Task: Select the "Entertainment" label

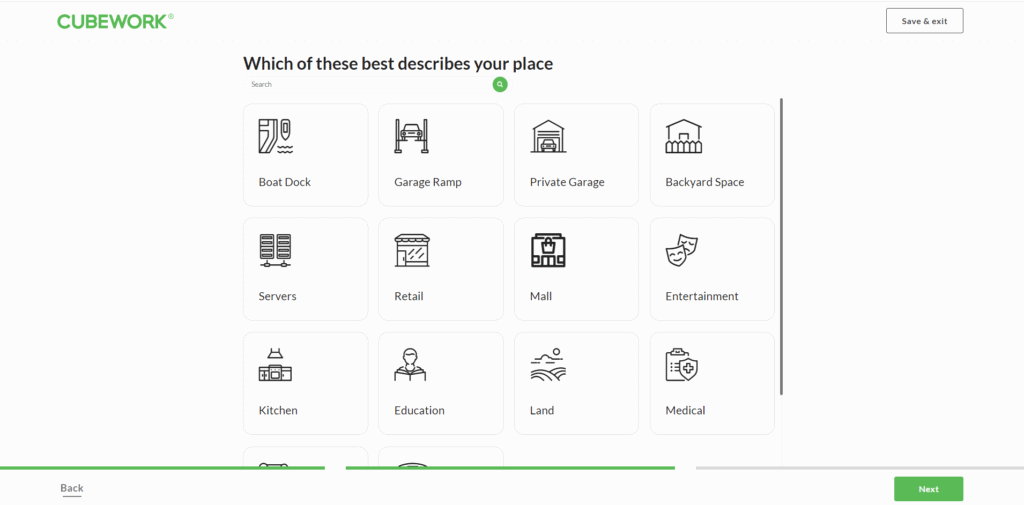Action: (x=702, y=297)
